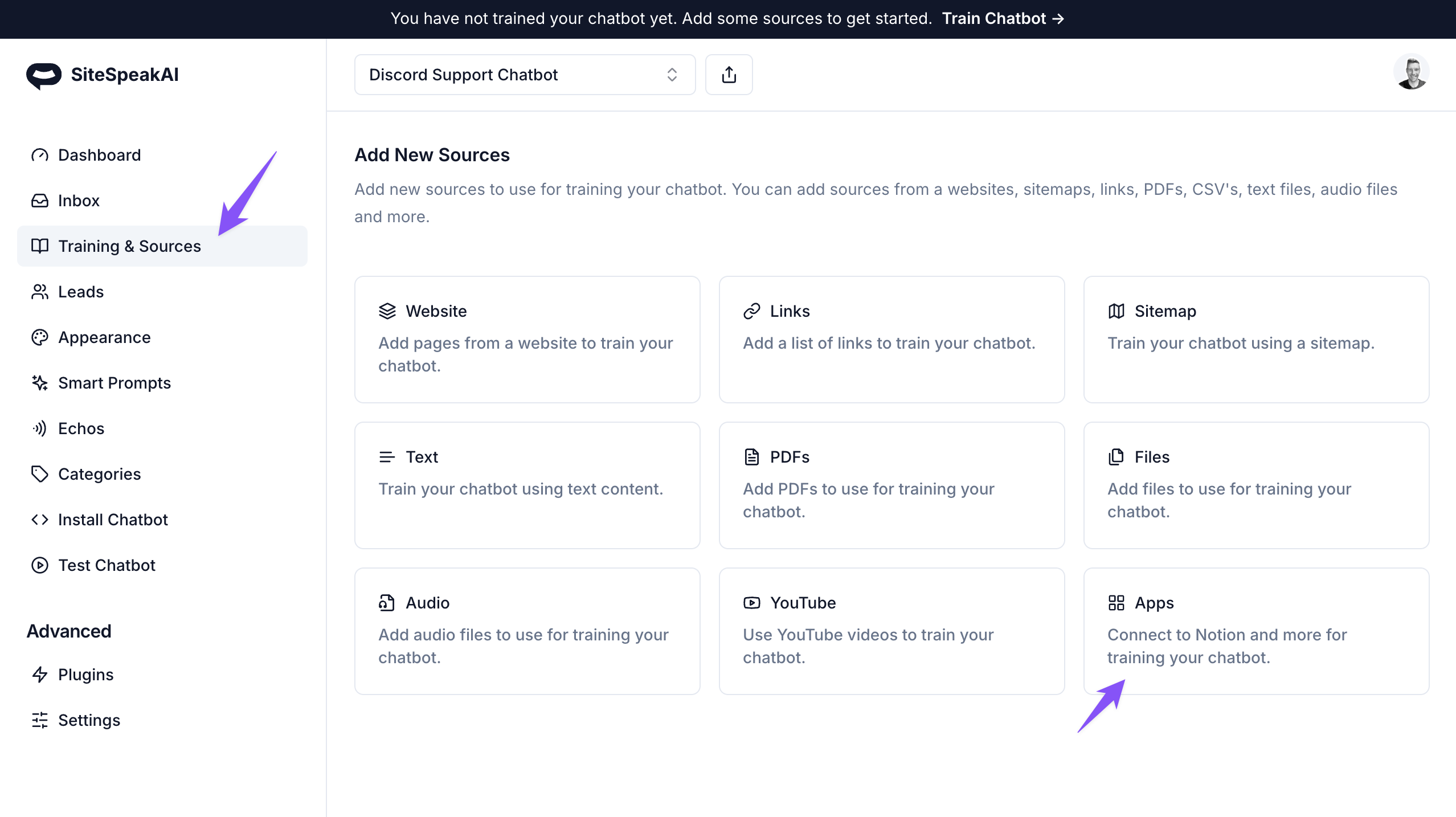1456x817 pixels.
Task: Click the Plugins lightning bolt icon
Action: [39, 675]
